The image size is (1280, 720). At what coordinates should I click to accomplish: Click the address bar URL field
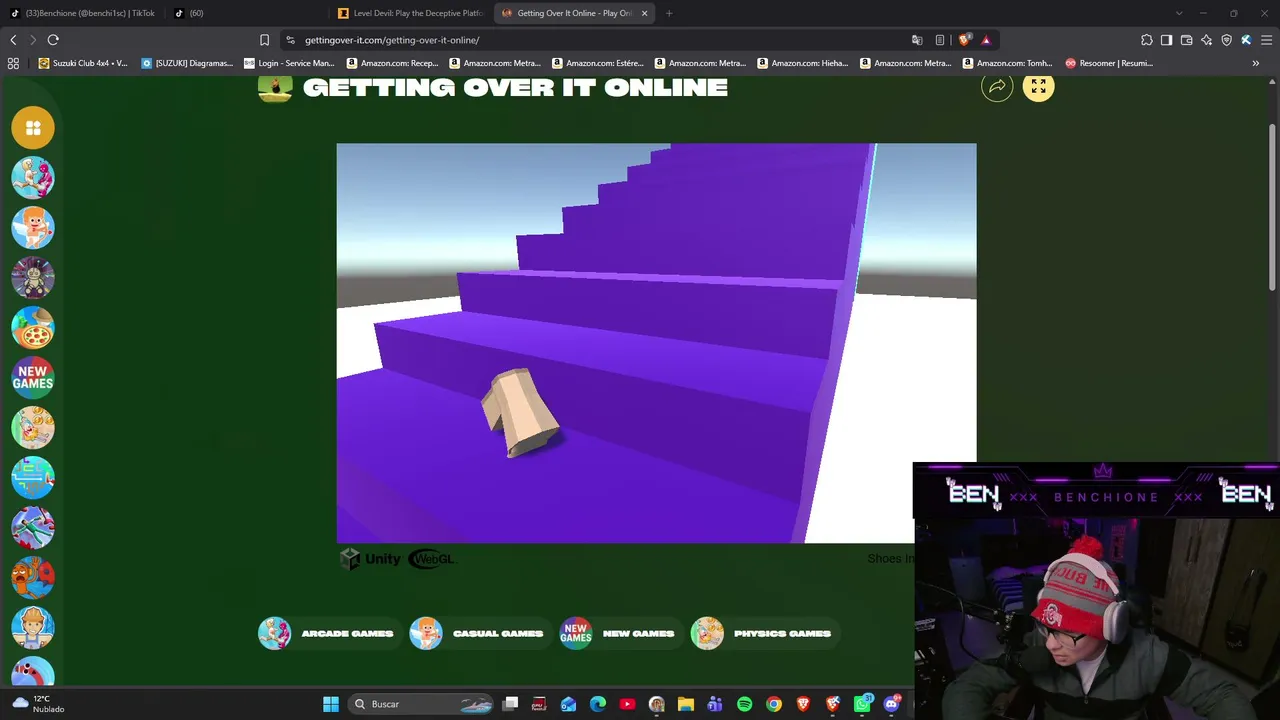pyautogui.click(x=600, y=40)
